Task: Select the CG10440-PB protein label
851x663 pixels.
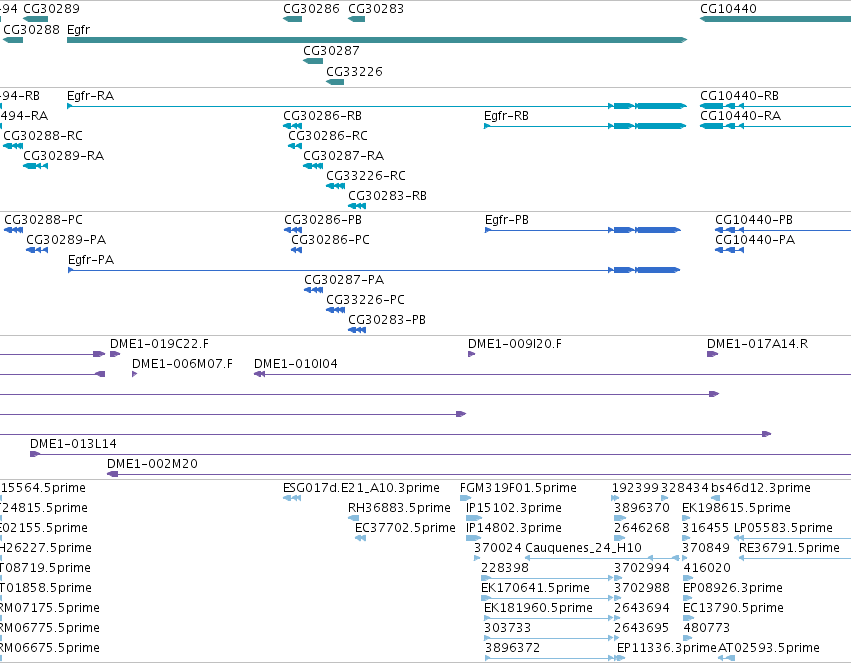Action: pyautogui.click(x=754, y=220)
